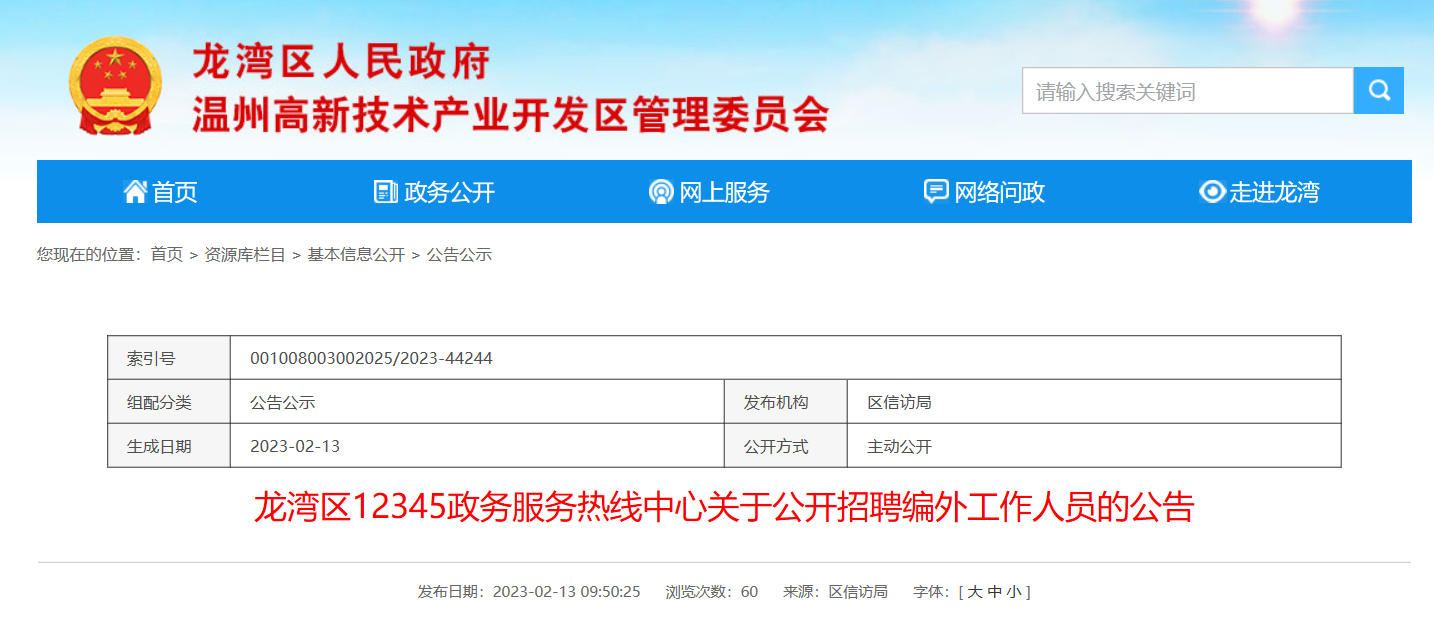This screenshot has height=620, width=1434.
Task: Click the 生成日期 table label
Action: 159,446
